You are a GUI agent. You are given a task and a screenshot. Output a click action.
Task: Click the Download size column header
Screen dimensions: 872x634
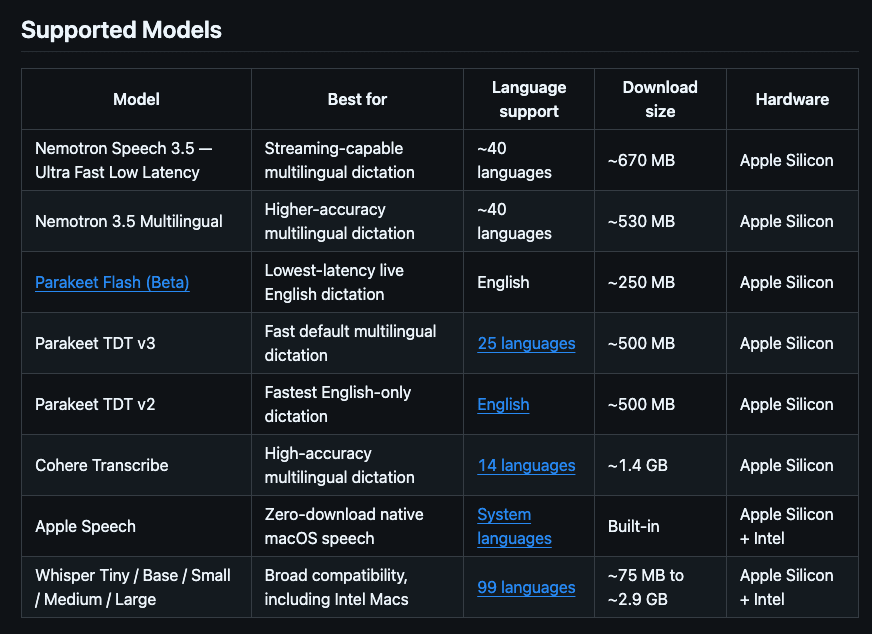coord(660,99)
